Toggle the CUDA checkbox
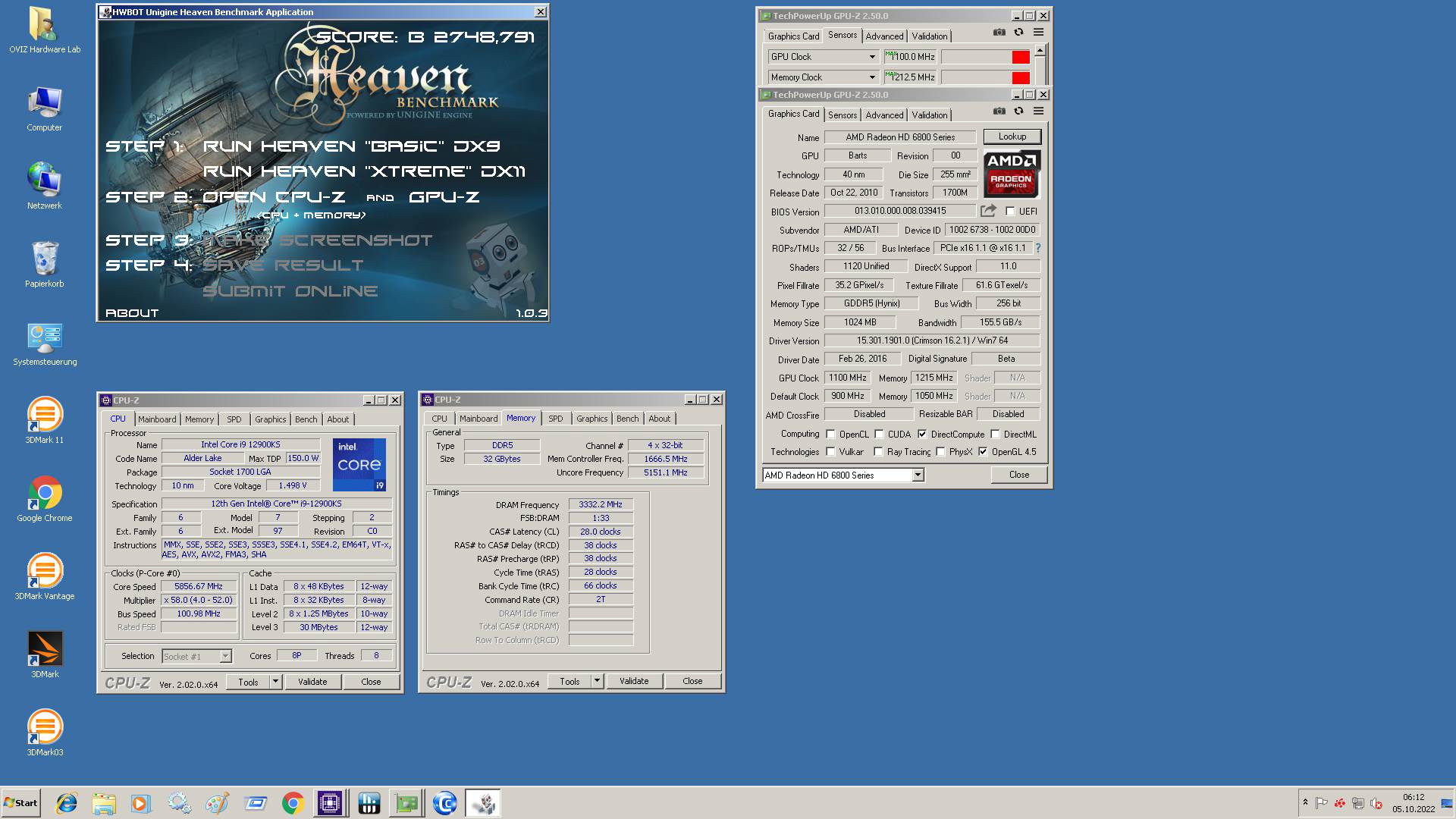The height and width of the screenshot is (819, 1456). pyautogui.click(x=879, y=435)
